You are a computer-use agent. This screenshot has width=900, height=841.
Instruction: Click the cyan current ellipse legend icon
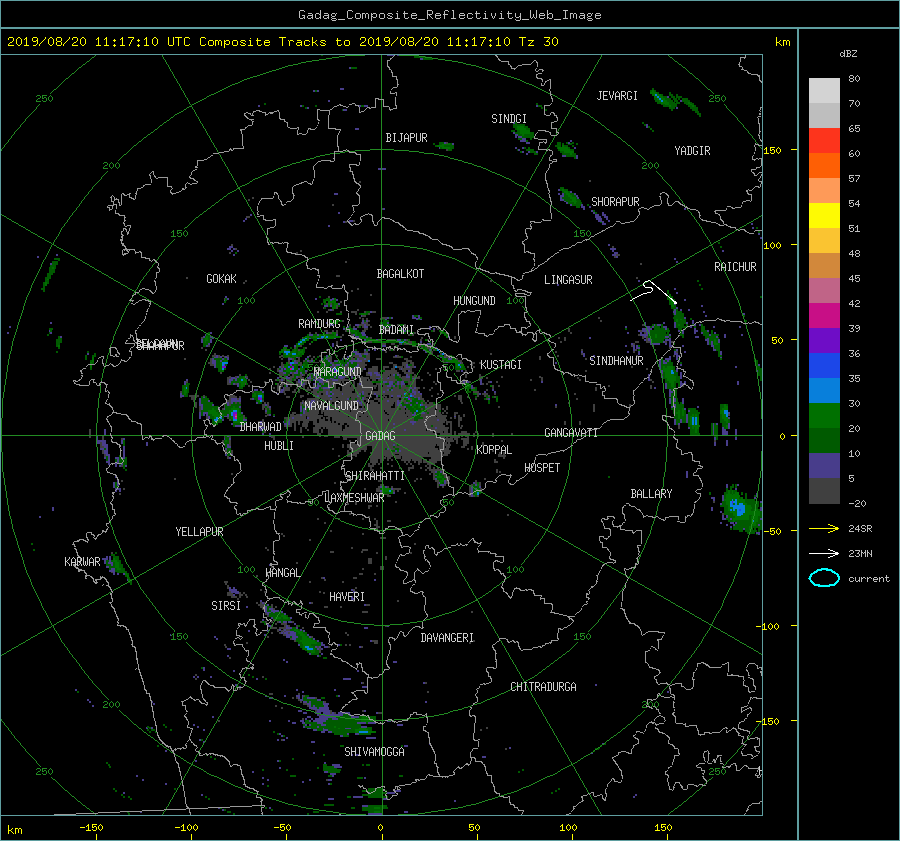click(824, 578)
